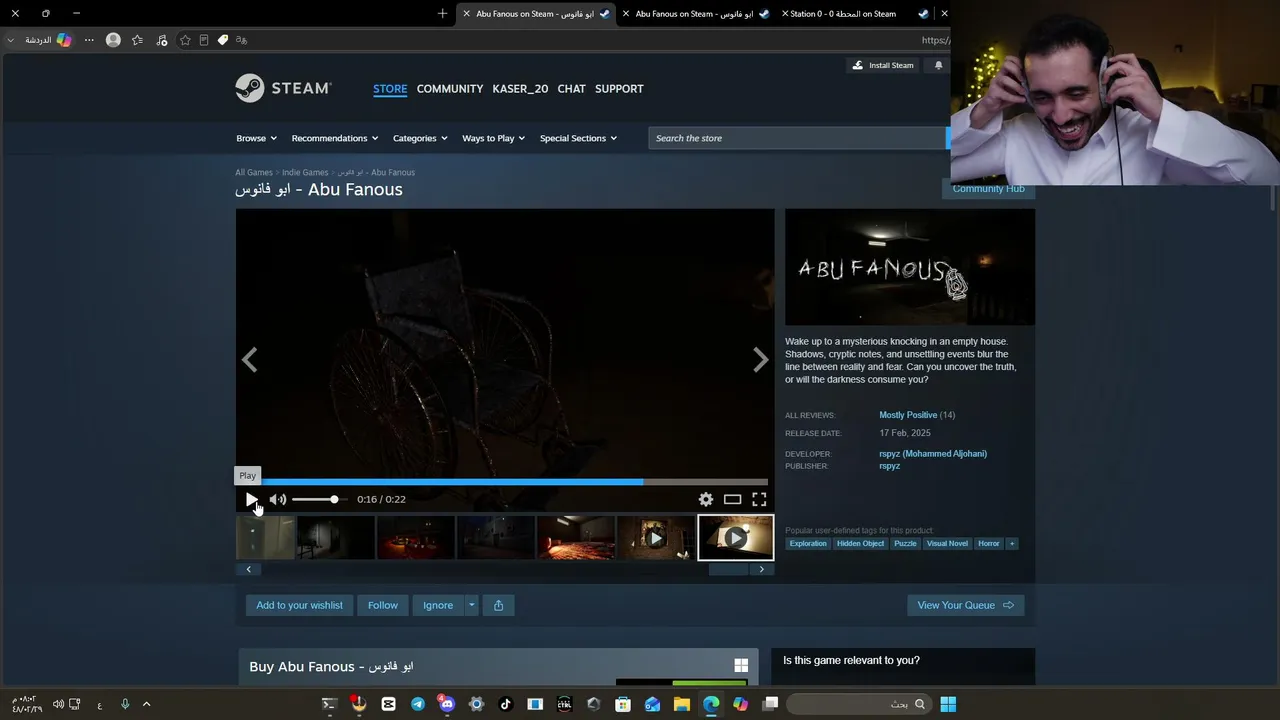Screen dimensions: 1280x720
Task: Open the Windows Start menu
Action: pyautogui.click(x=948, y=704)
